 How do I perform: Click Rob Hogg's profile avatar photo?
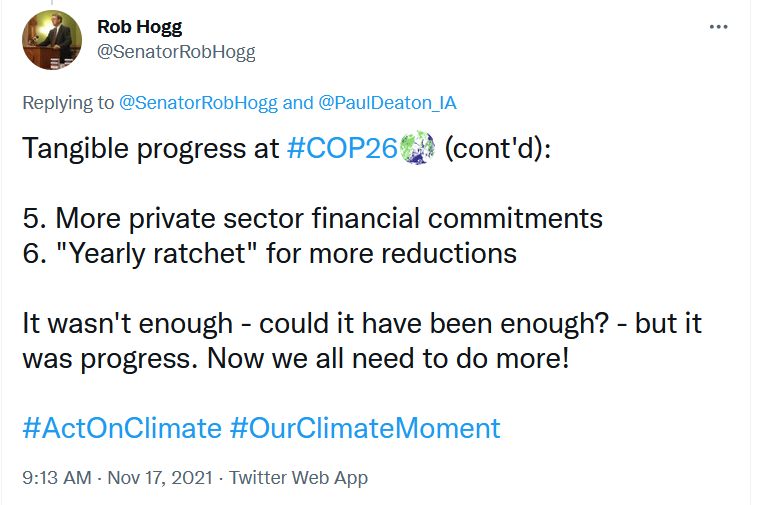pyautogui.click(x=52, y=40)
